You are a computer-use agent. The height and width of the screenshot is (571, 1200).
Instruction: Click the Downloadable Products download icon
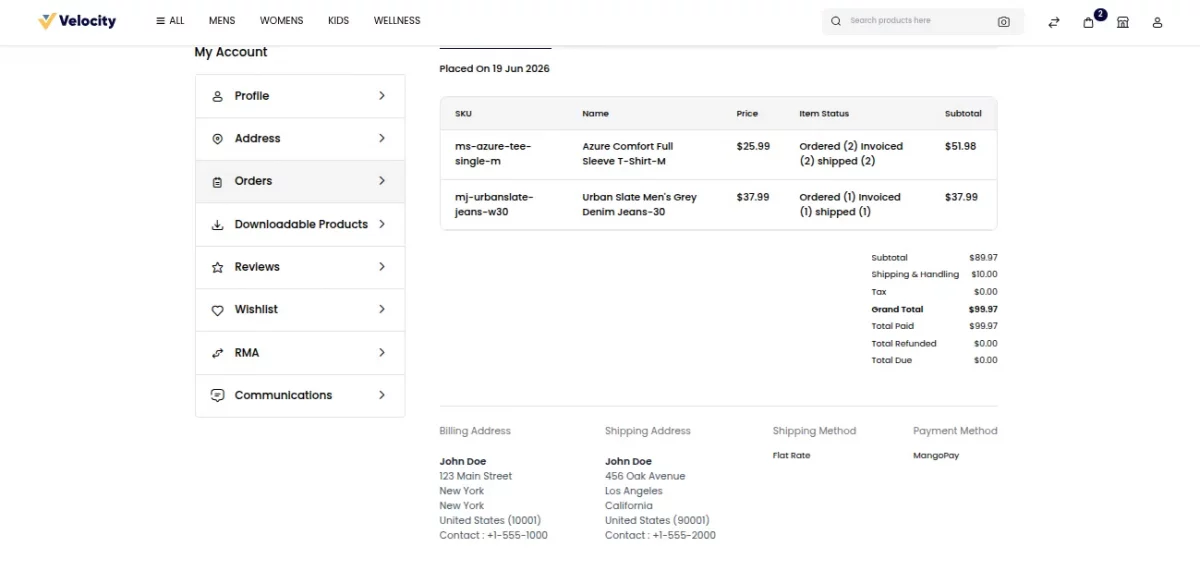click(x=217, y=225)
